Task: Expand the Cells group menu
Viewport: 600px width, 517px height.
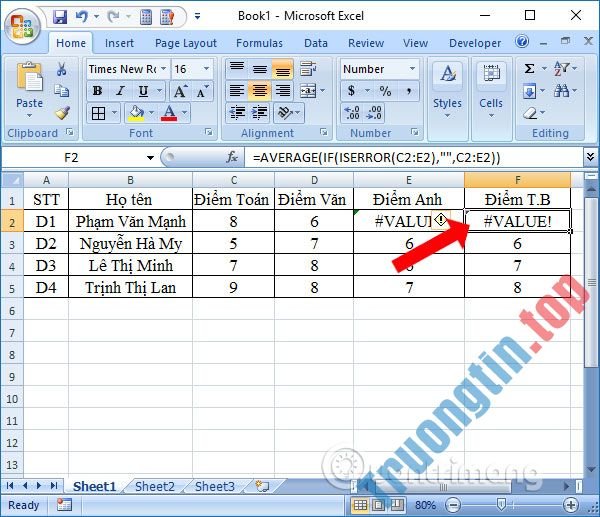Action: coord(491,99)
